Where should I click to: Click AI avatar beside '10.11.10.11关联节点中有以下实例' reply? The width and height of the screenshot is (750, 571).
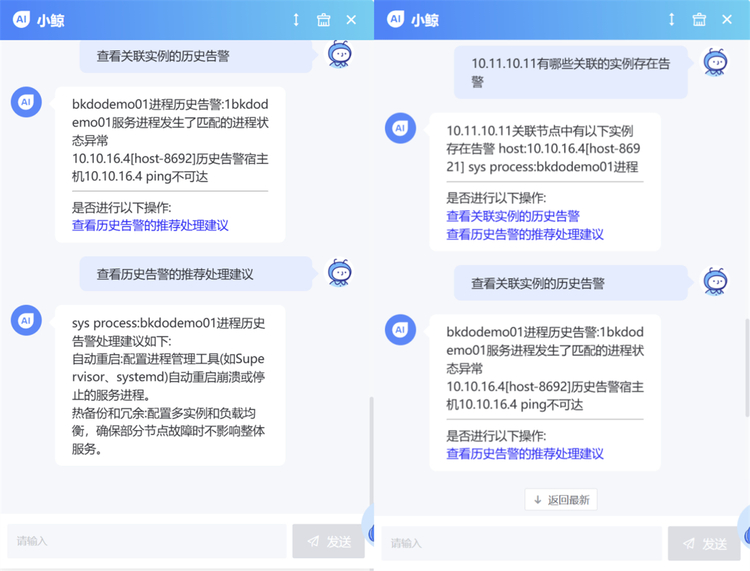tap(400, 128)
